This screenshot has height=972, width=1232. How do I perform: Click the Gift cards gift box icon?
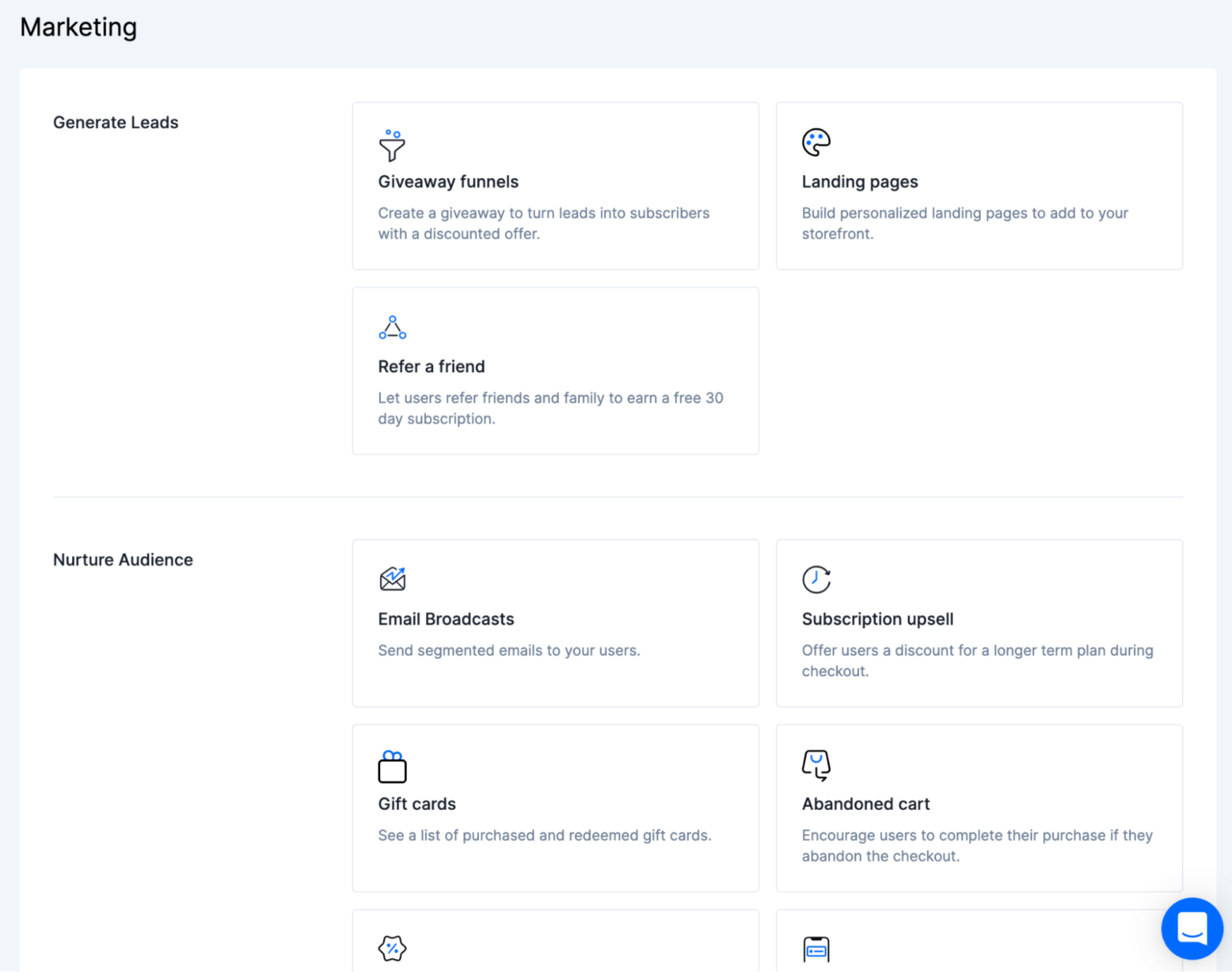[x=392, y=767]
